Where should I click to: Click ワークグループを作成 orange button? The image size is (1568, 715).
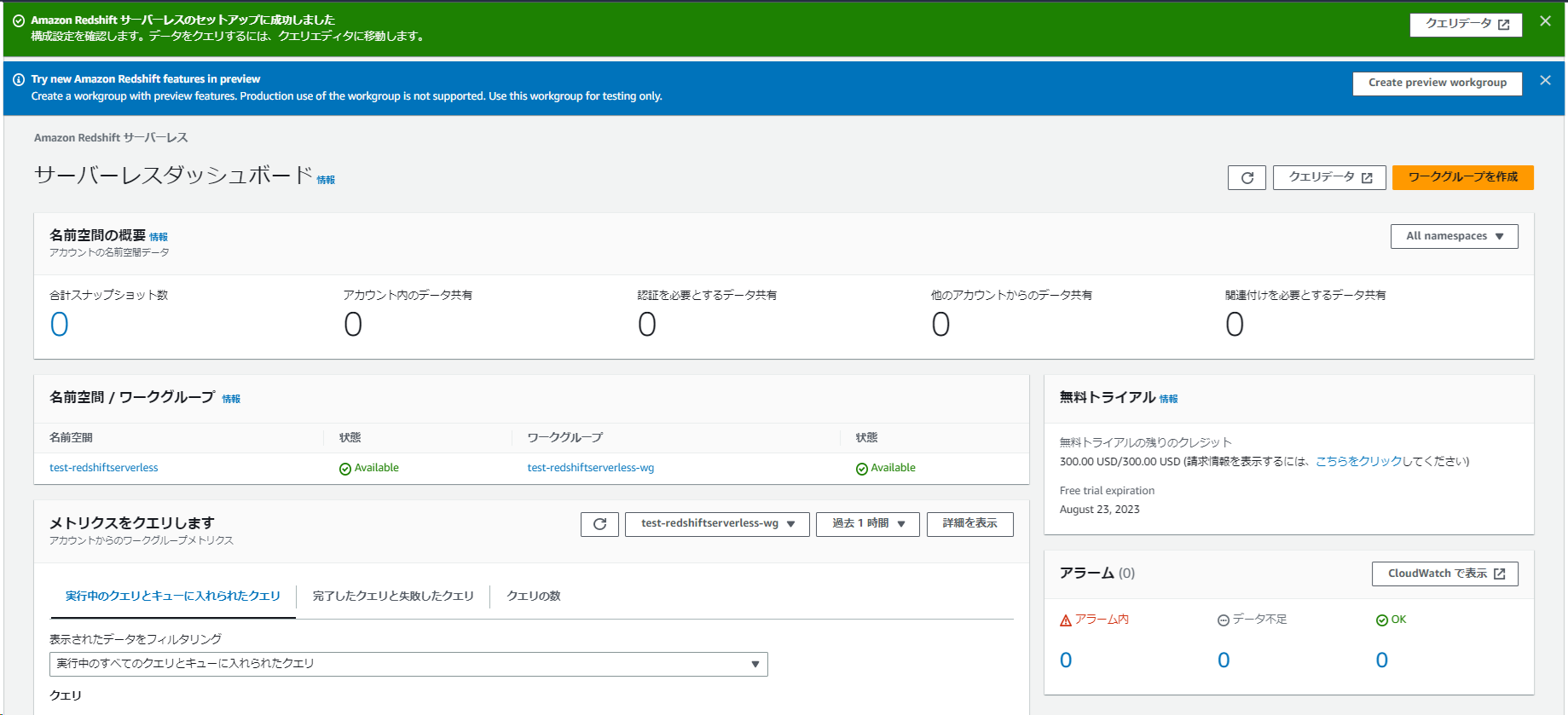(x=1463, y=177)
